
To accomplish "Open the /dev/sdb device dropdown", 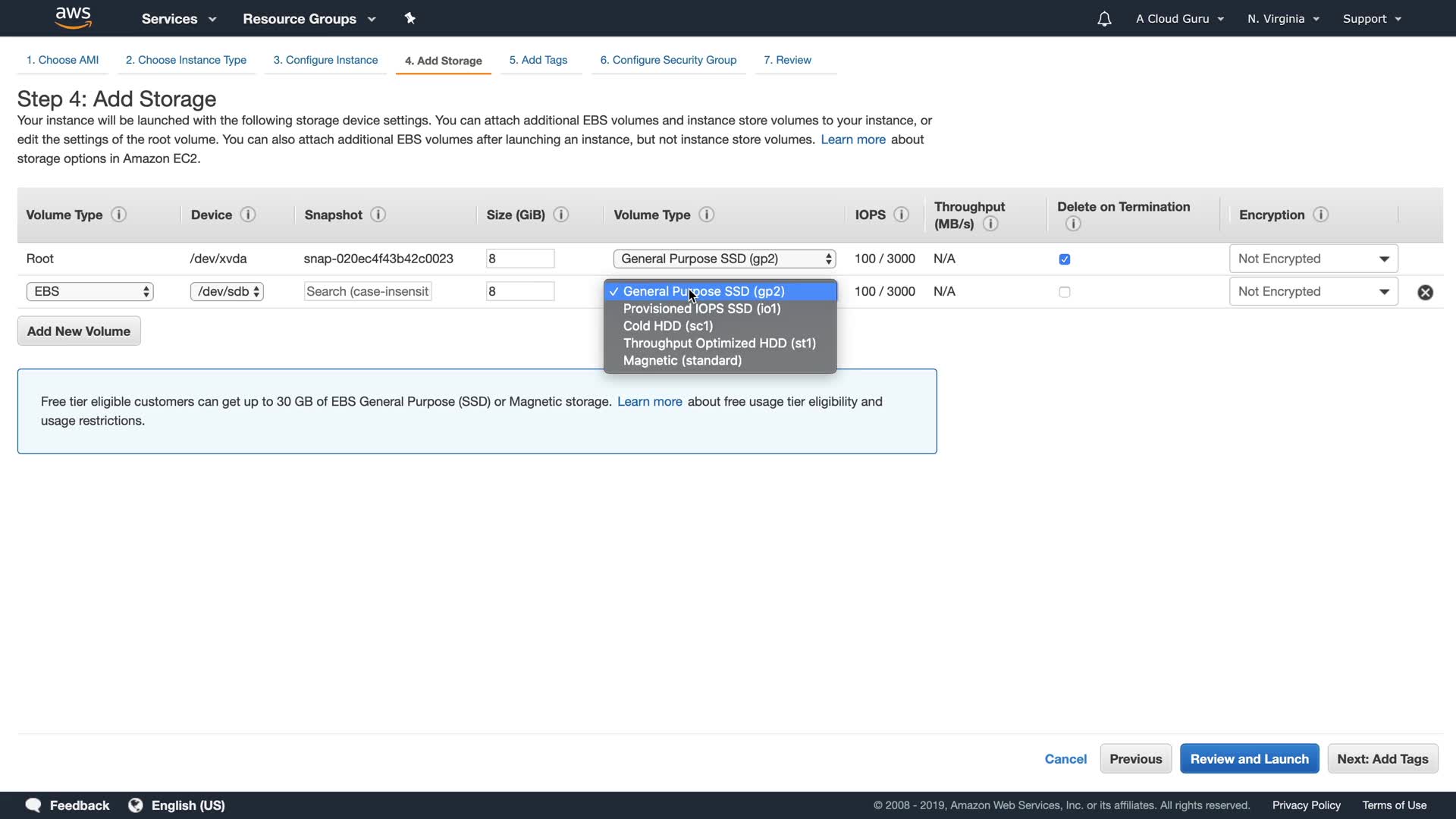I will 227,292.
